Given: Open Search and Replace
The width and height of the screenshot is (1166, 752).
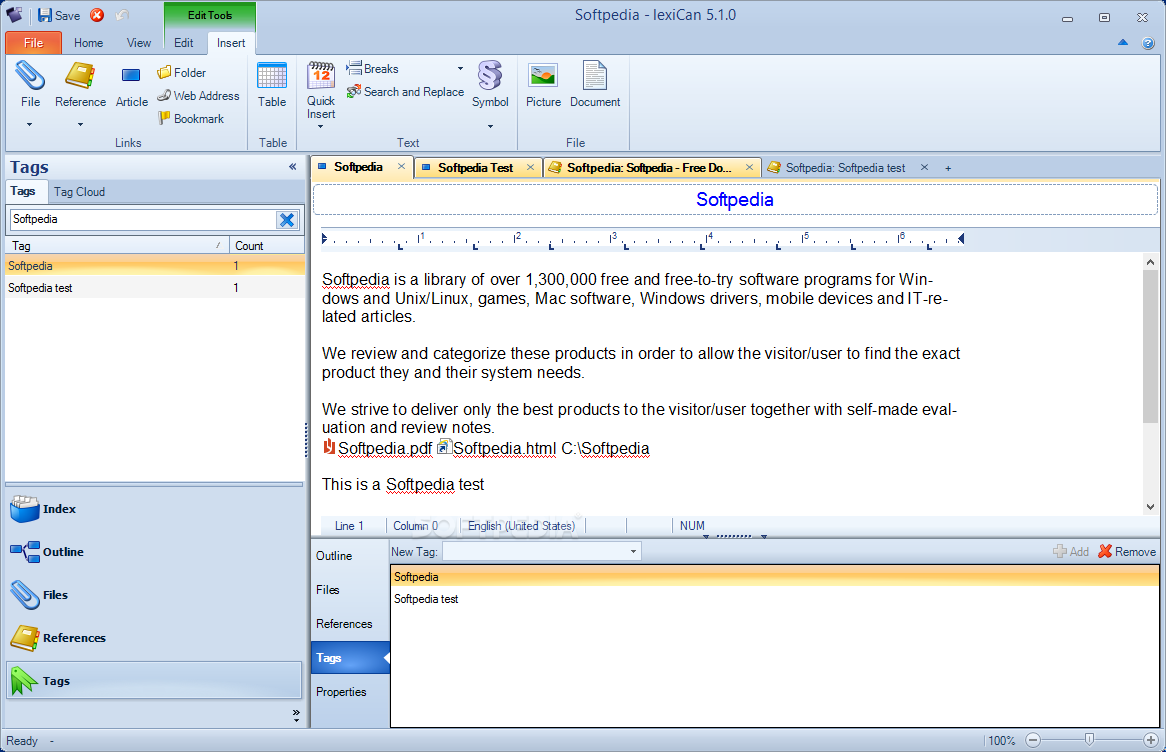Looking at the screenshot, I should (405, 91).
